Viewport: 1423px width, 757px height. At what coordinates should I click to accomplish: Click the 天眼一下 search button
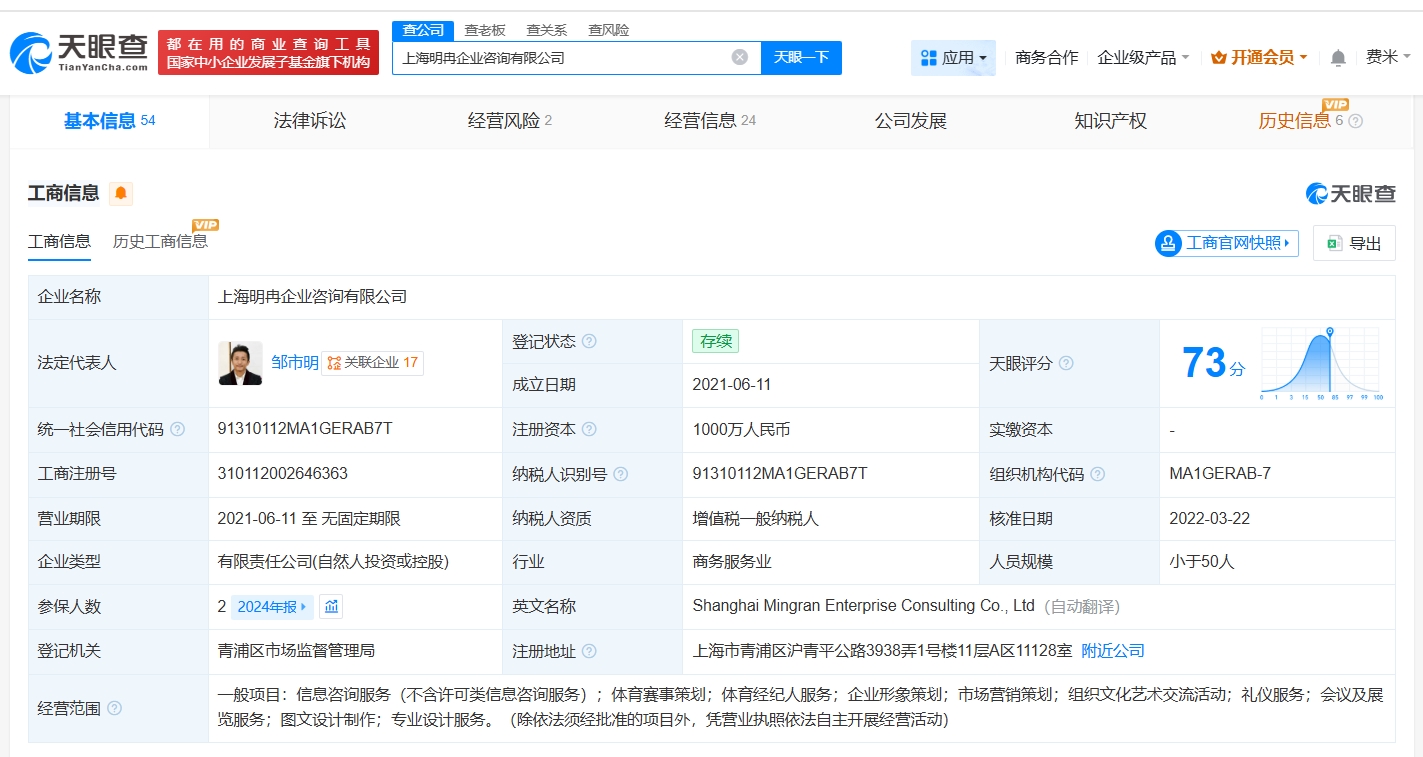(x=801, y=57)
